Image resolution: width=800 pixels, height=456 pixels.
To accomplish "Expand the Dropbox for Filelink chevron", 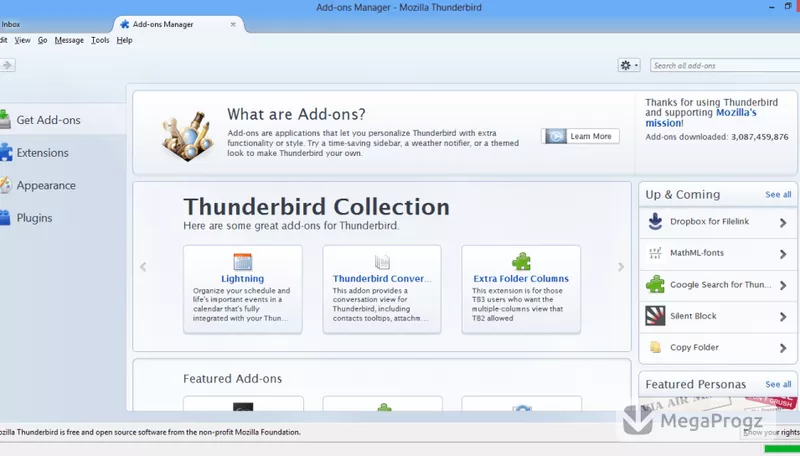I will (783, 223).
